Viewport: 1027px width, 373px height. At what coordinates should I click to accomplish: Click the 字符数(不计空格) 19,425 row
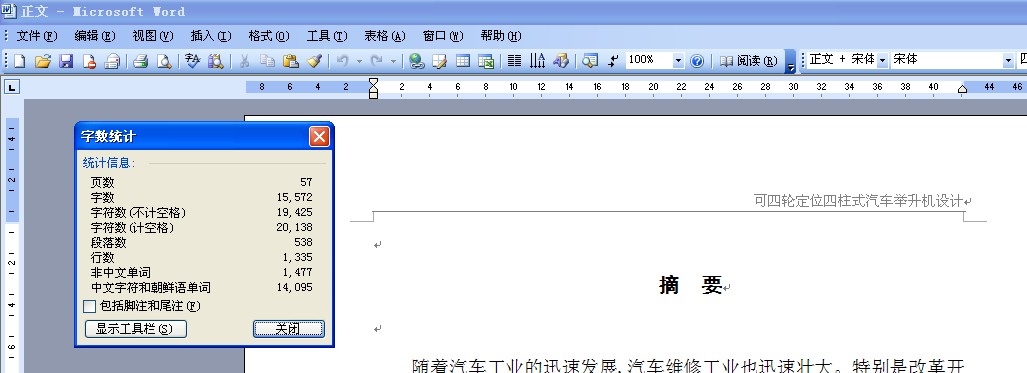pyautogui.click(x=201, y=212)
